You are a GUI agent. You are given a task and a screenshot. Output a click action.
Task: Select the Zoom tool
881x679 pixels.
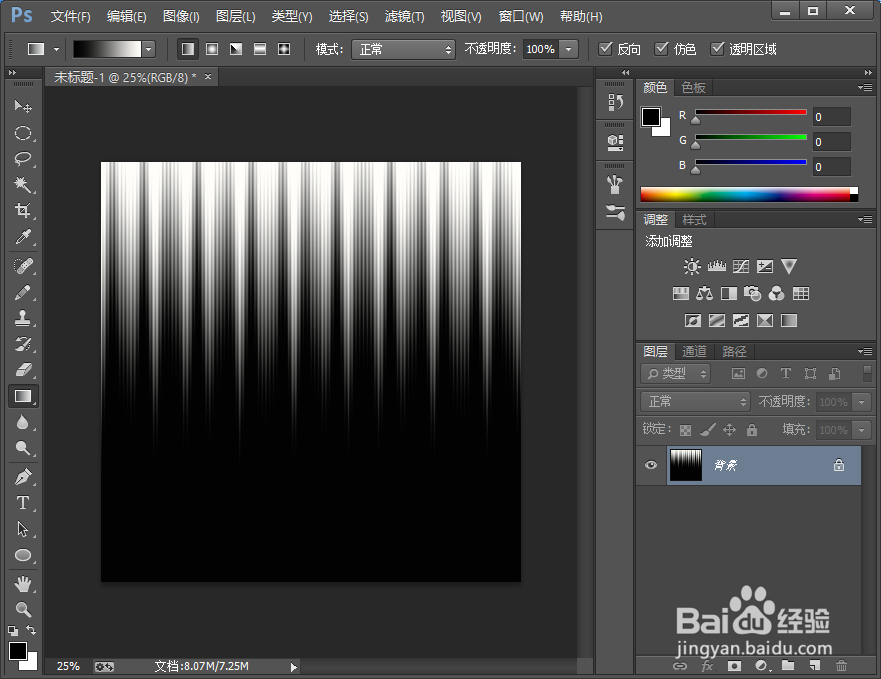[x=23, y=609]
